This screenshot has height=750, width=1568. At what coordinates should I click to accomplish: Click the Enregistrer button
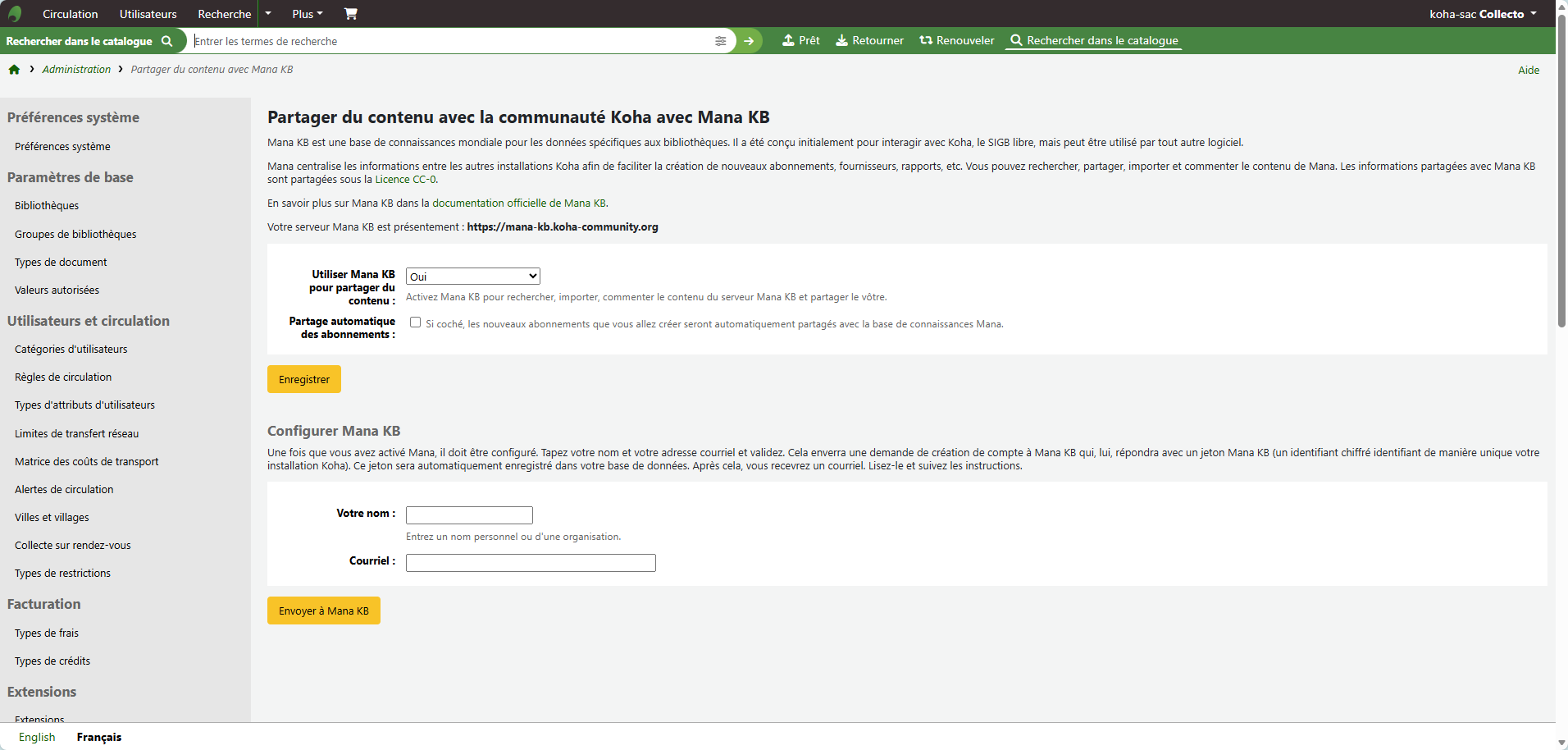(x=303, y=379)
